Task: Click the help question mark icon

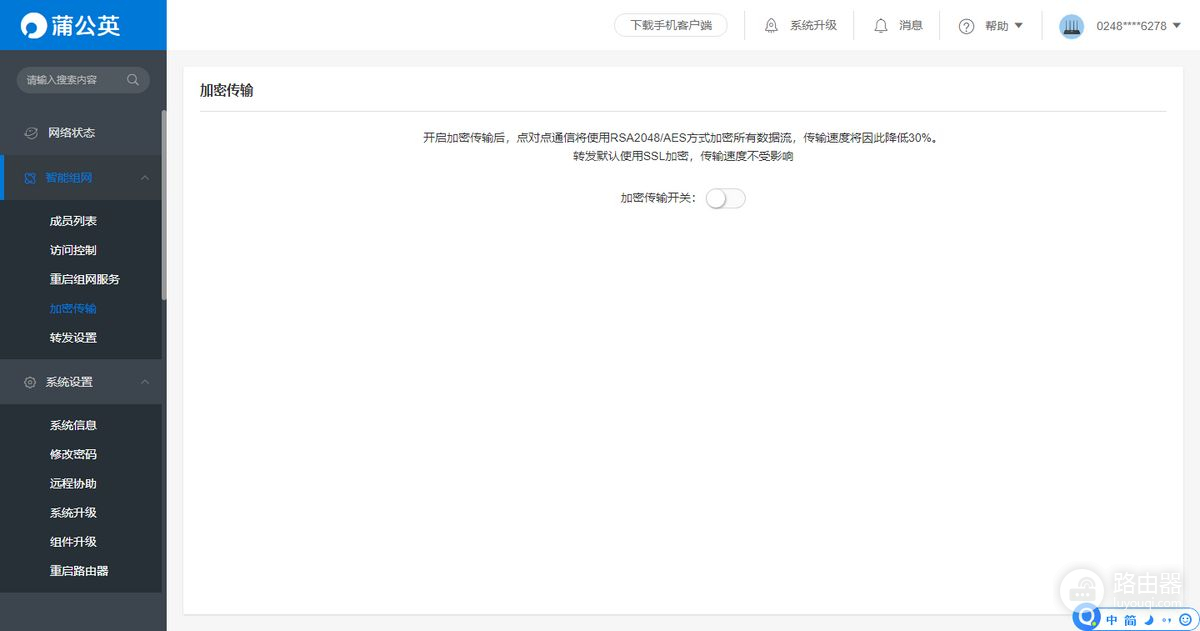Action: click(964, 26)
